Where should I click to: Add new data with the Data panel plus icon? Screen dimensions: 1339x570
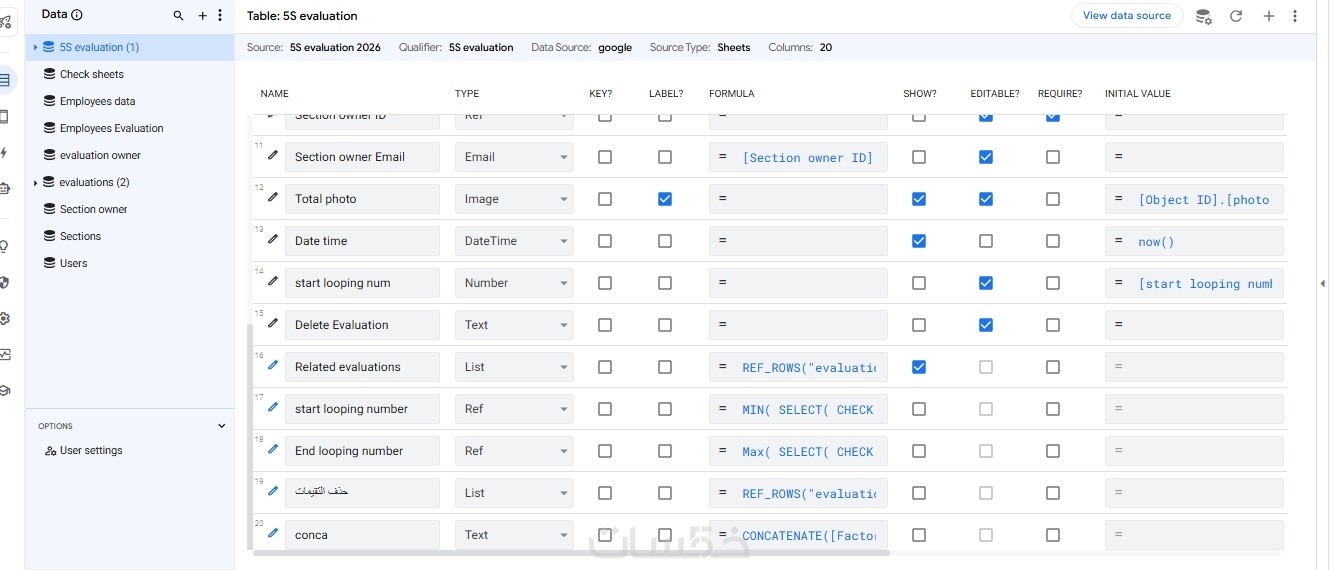[x=203, y=16]
